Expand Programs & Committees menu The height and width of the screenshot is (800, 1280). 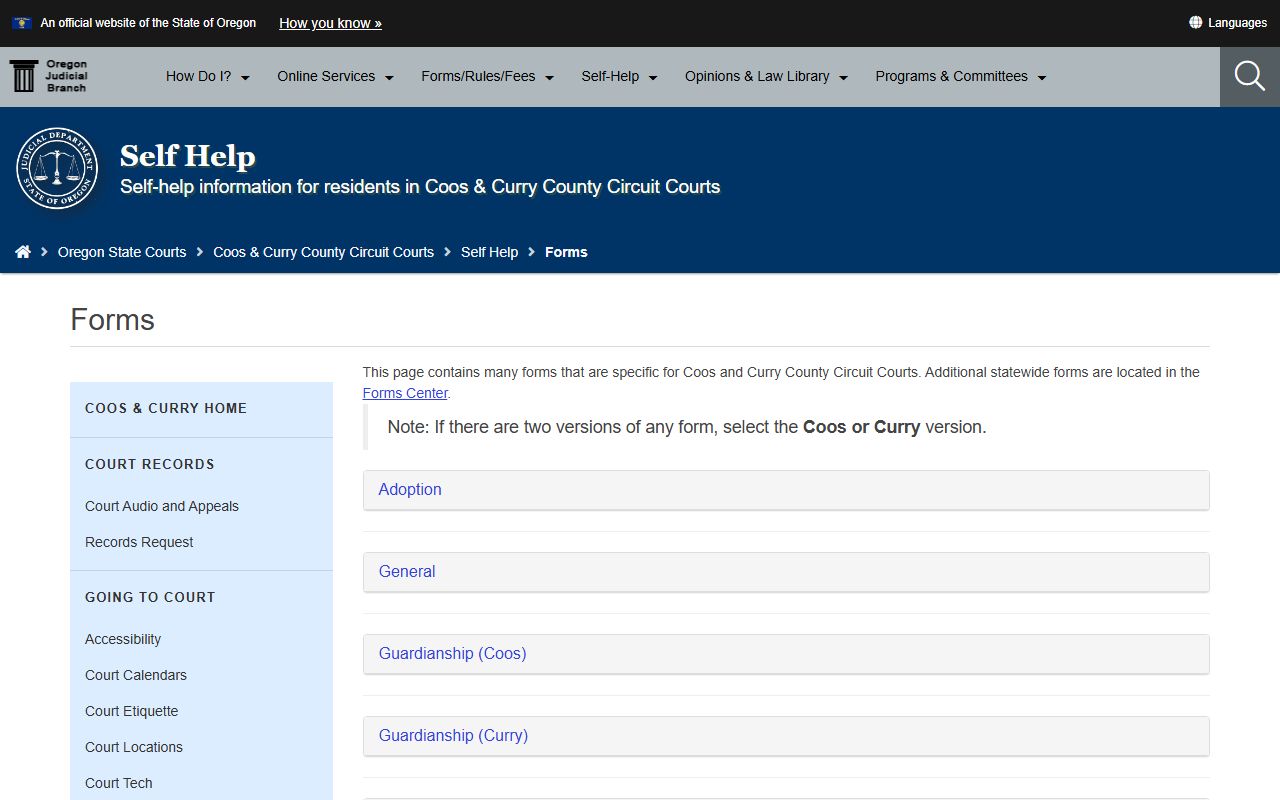click(961, 76)
